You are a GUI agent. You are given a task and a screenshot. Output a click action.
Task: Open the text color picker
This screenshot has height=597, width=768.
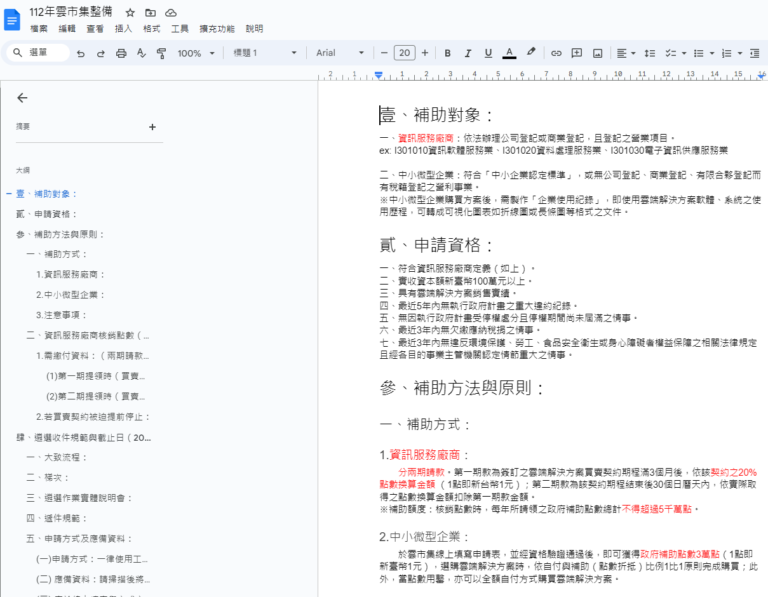click(x=509, y=53)
